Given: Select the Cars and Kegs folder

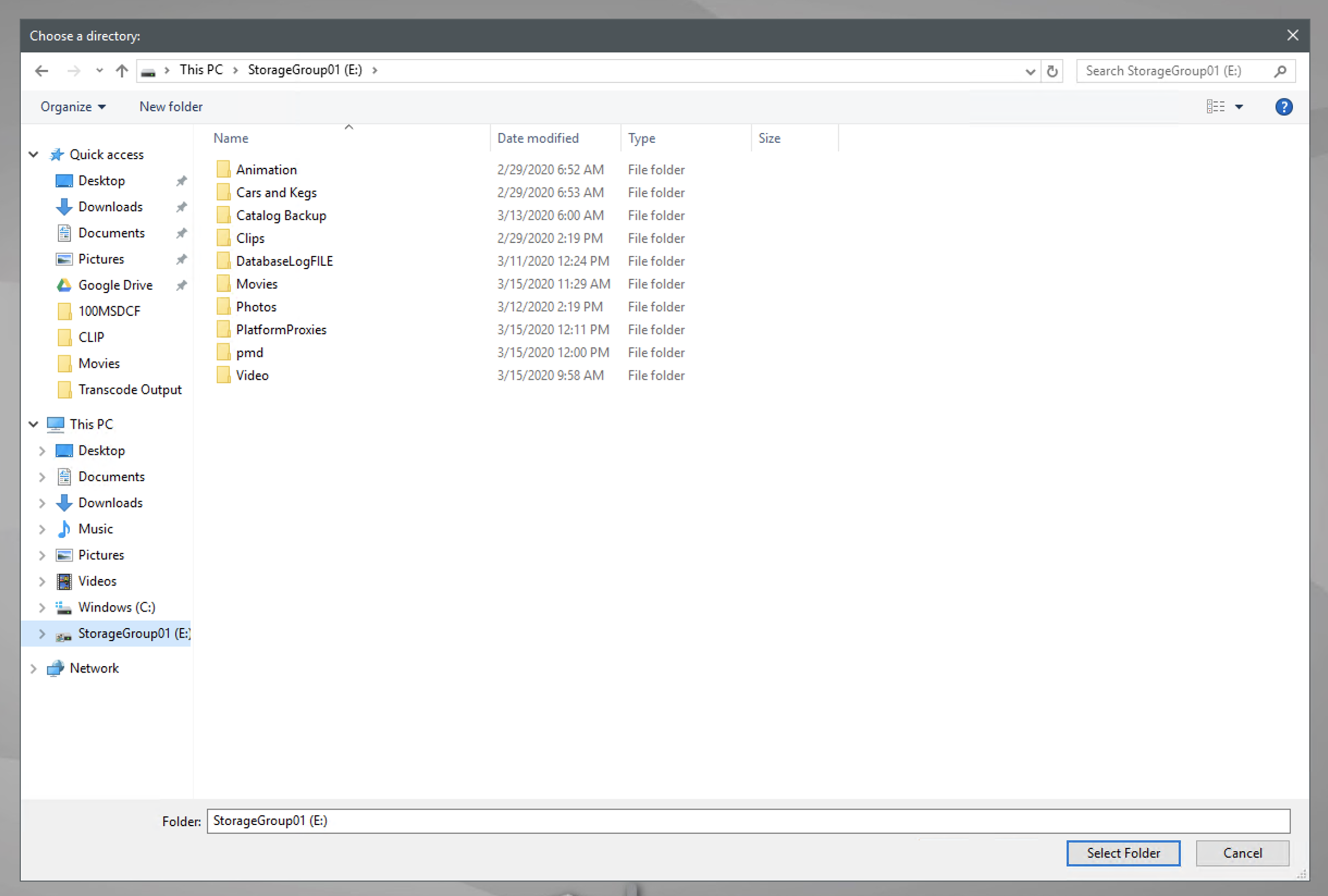Looking at the screenshot, I should [276, 193].
